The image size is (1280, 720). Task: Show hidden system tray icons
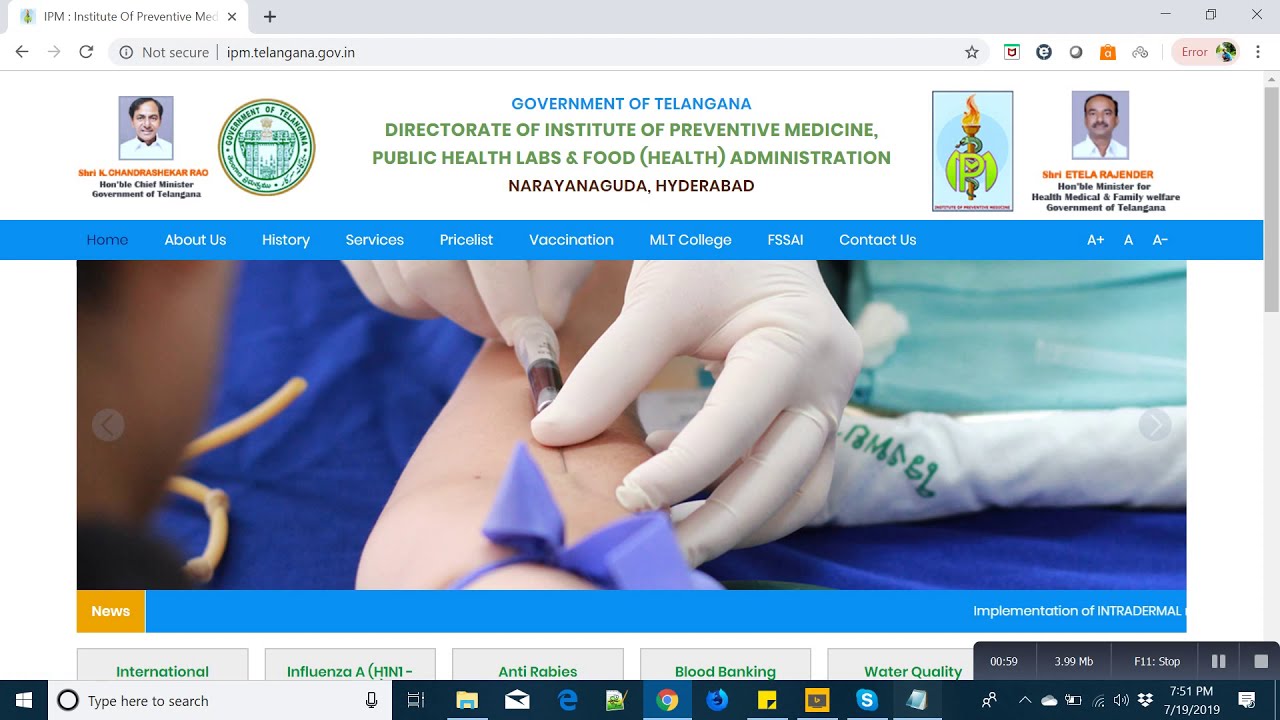click(1024, 700)
